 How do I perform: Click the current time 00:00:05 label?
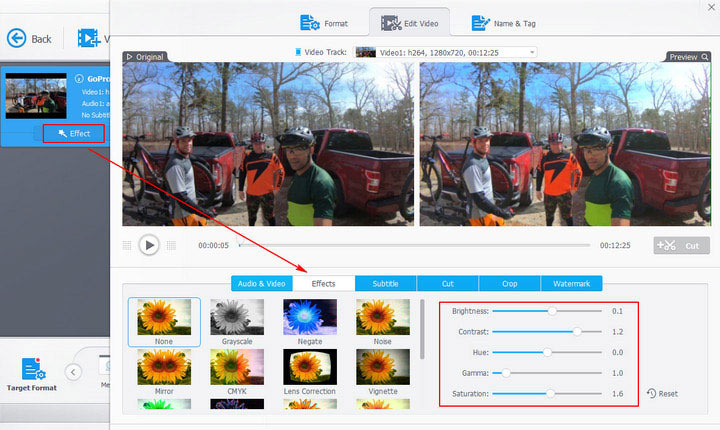(x=213, y=245)
